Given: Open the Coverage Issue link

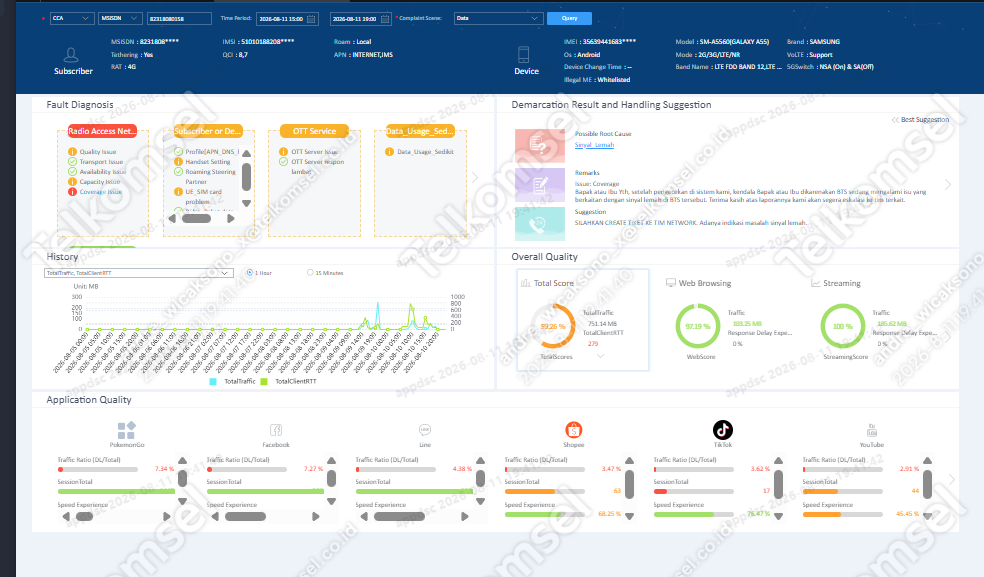Looking at the screenshot, I should point(101,192).
